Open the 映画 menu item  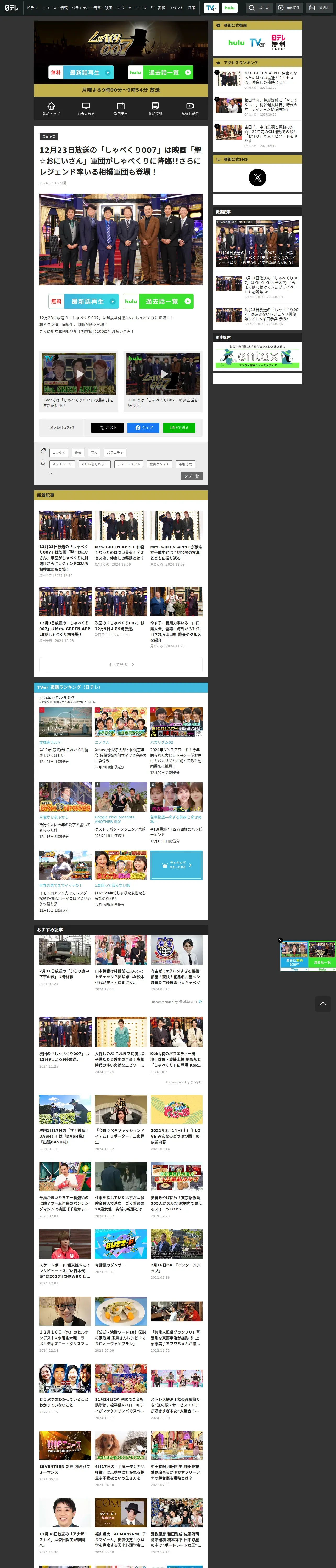click(109, 8)
